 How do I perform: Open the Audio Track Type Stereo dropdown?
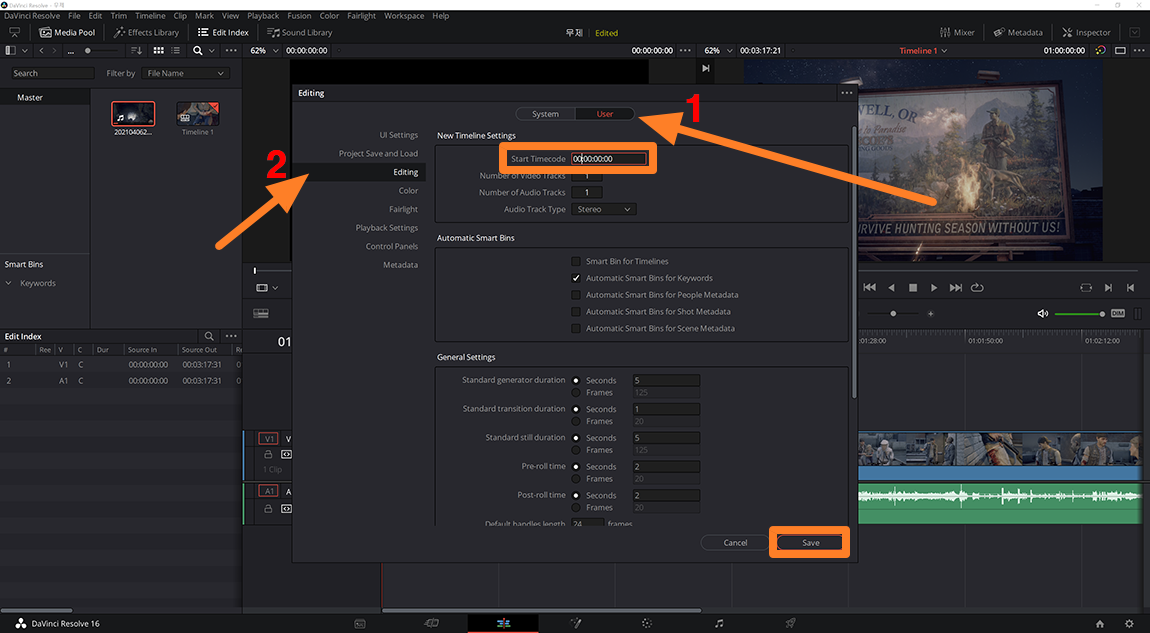pyautogui.click(x=604, y=209)
